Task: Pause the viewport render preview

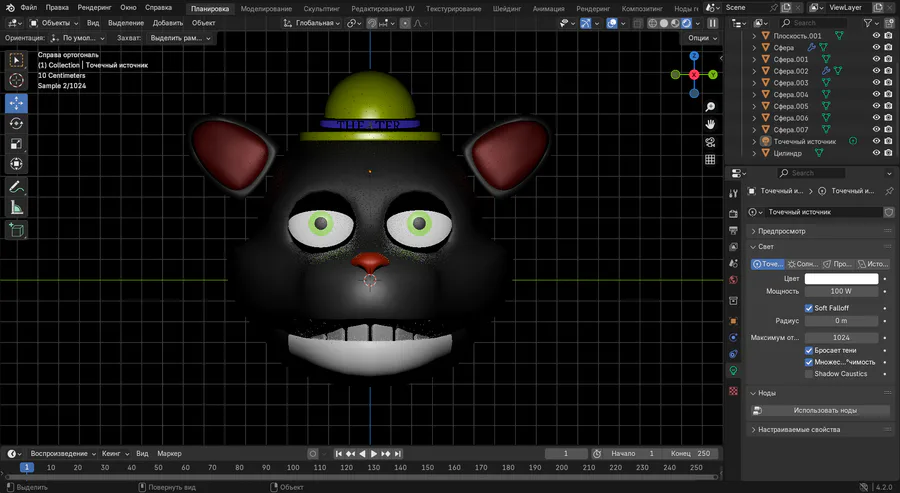Action: 712,24
